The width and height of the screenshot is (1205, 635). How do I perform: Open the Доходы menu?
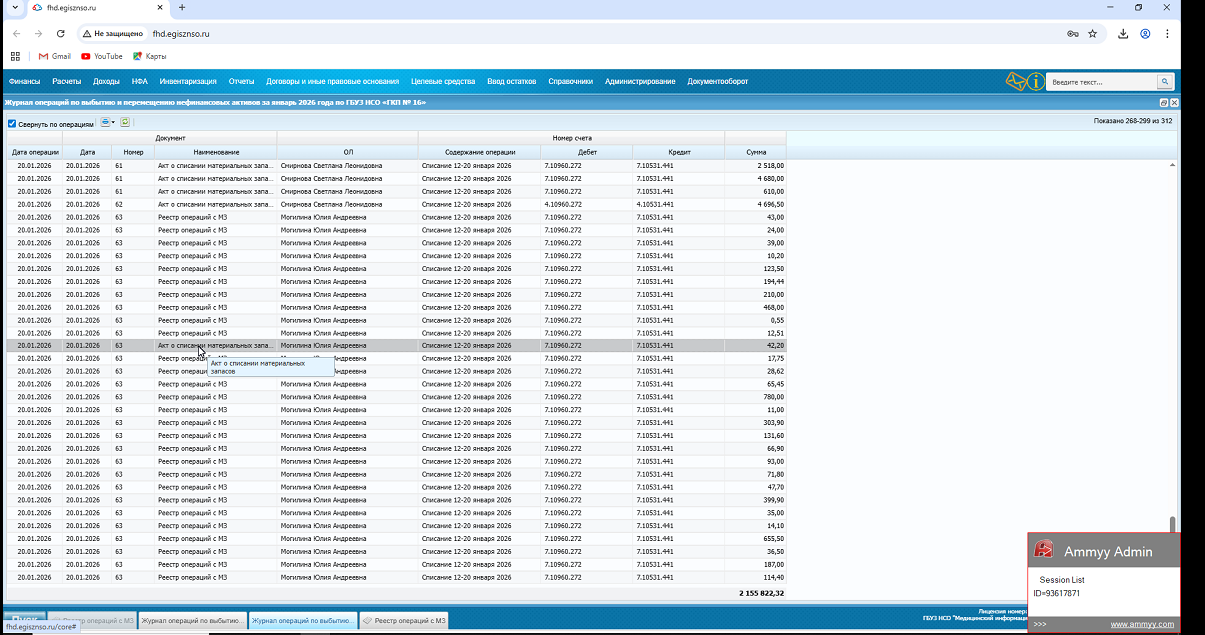pos(106,81)
